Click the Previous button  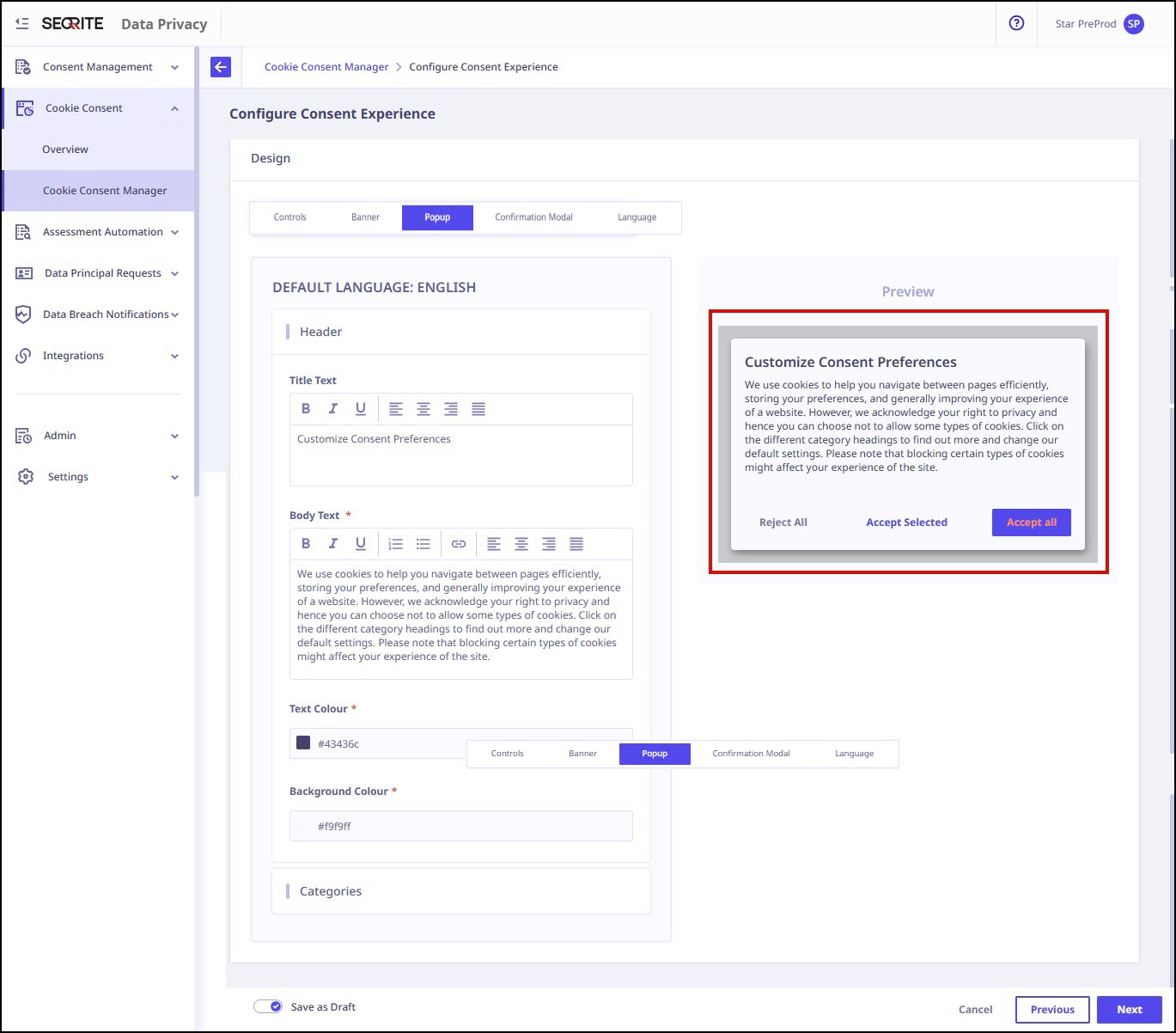coord(1052,1010)
